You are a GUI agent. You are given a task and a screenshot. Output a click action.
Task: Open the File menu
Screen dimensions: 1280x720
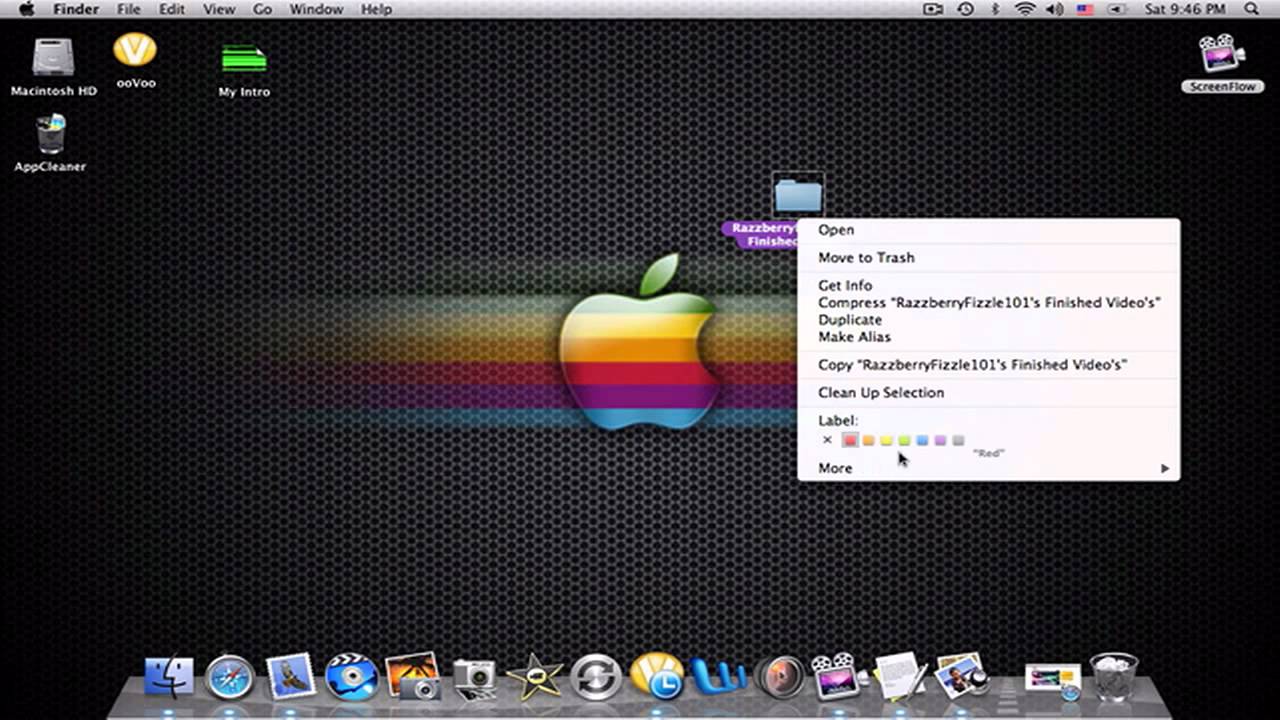[x=129, y=9]
